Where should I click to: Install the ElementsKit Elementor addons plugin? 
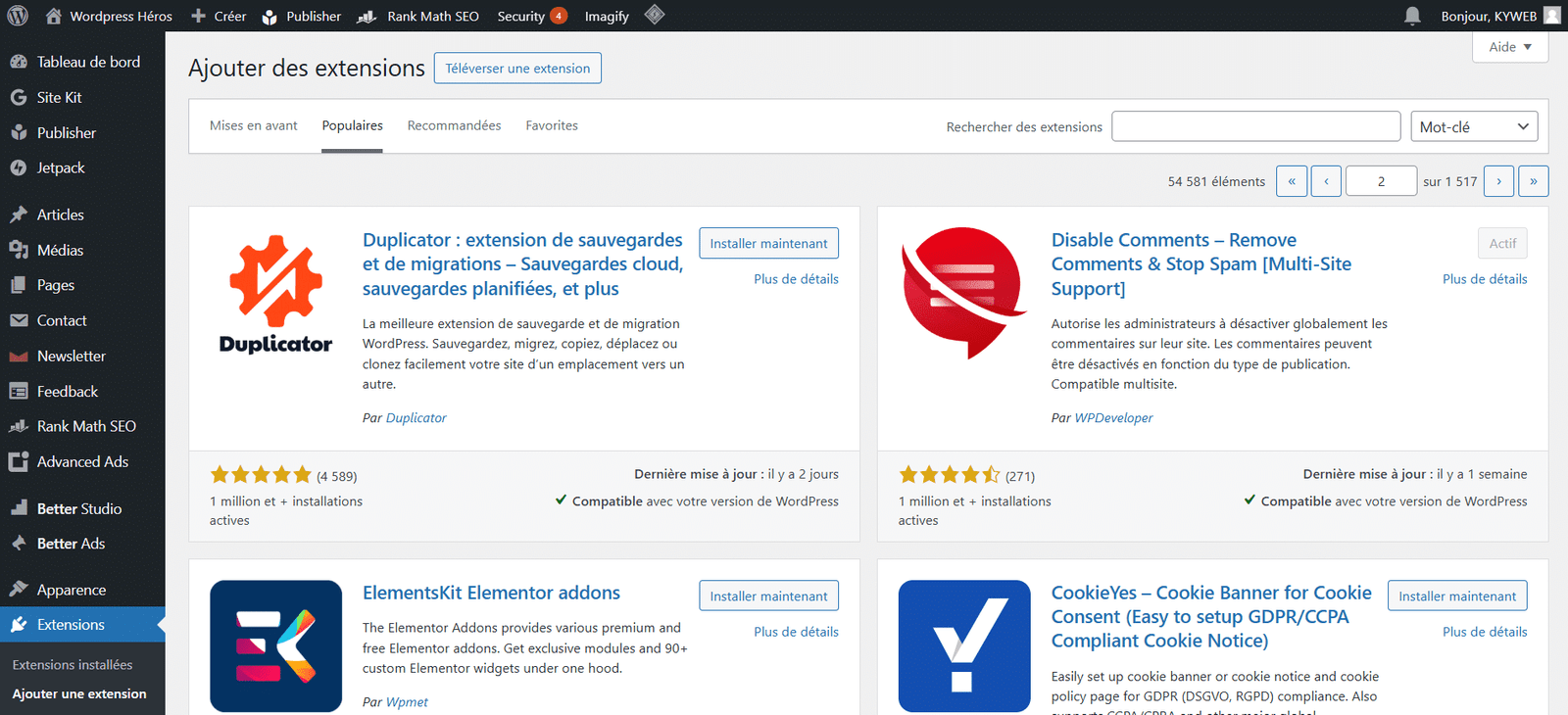[768, 596]
